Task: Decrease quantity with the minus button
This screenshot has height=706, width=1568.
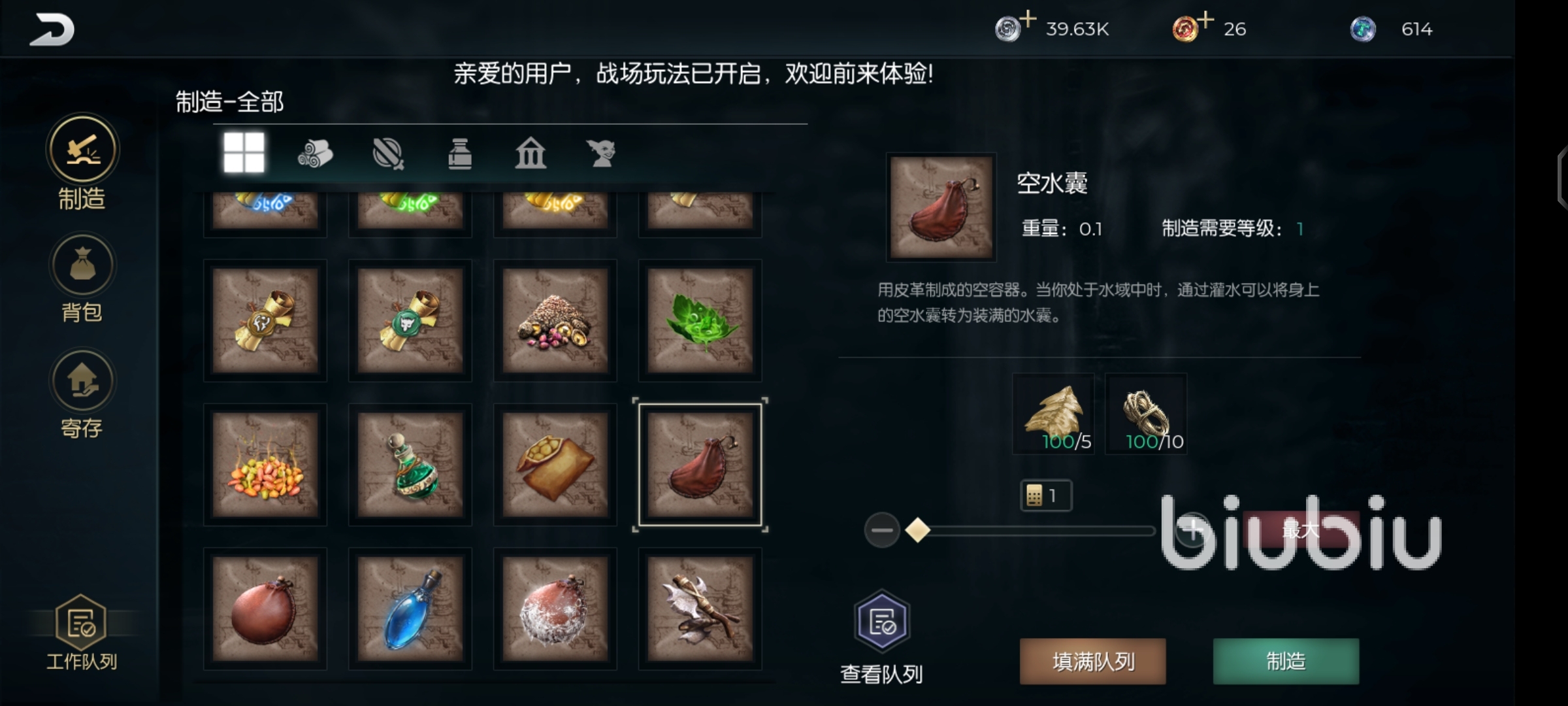Action: pos(882,530)
